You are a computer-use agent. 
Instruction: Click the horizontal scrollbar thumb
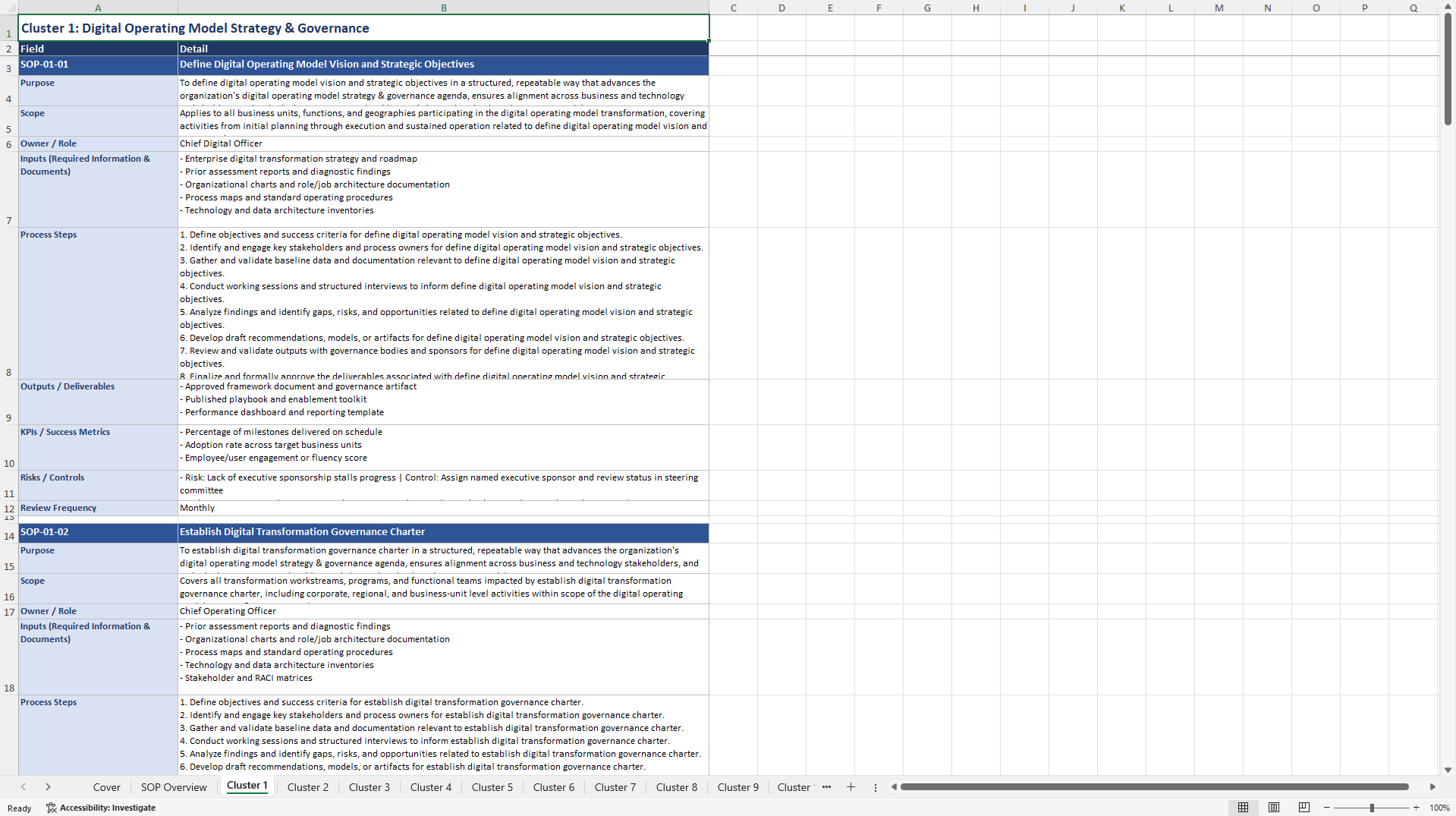click(x=1154, y=787)
